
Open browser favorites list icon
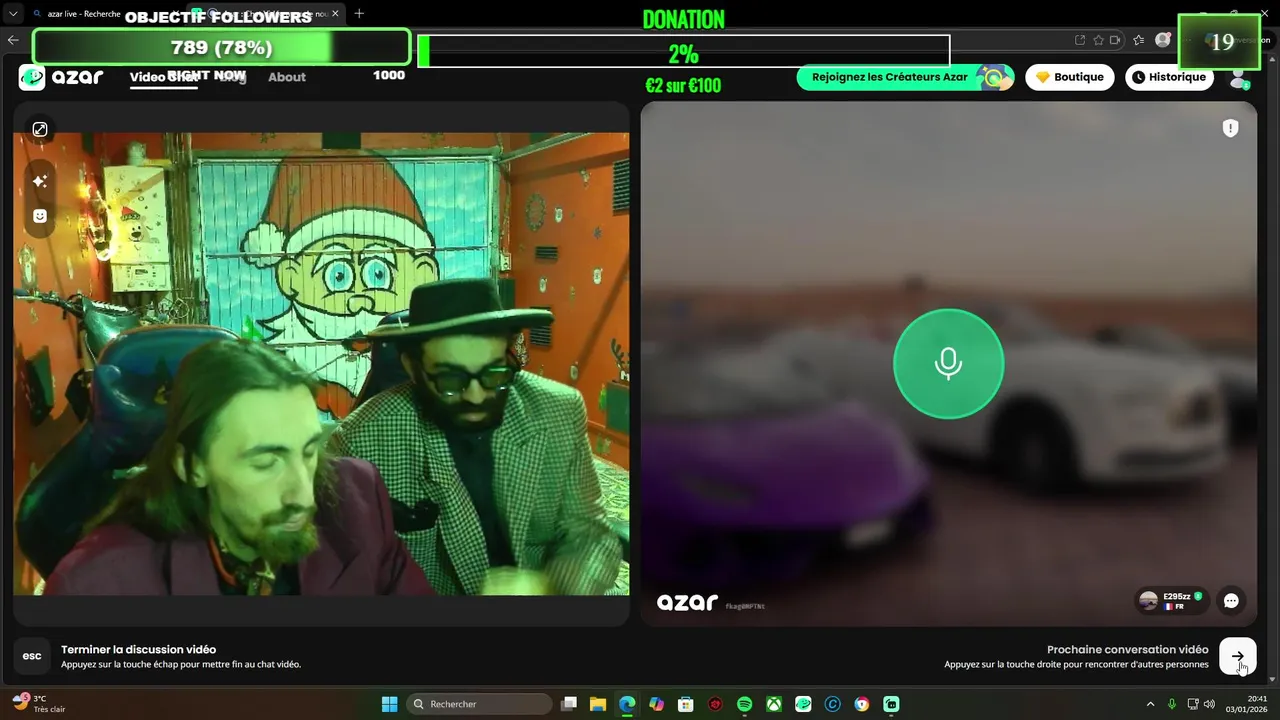(x=1139, y=40)
